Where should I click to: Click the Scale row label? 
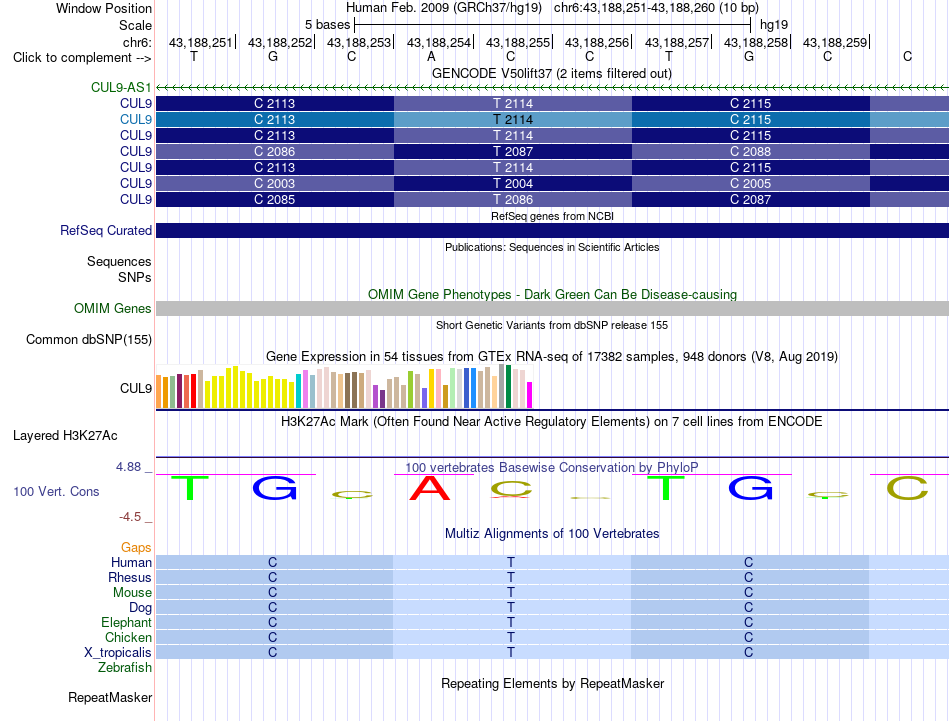[136, 25]
